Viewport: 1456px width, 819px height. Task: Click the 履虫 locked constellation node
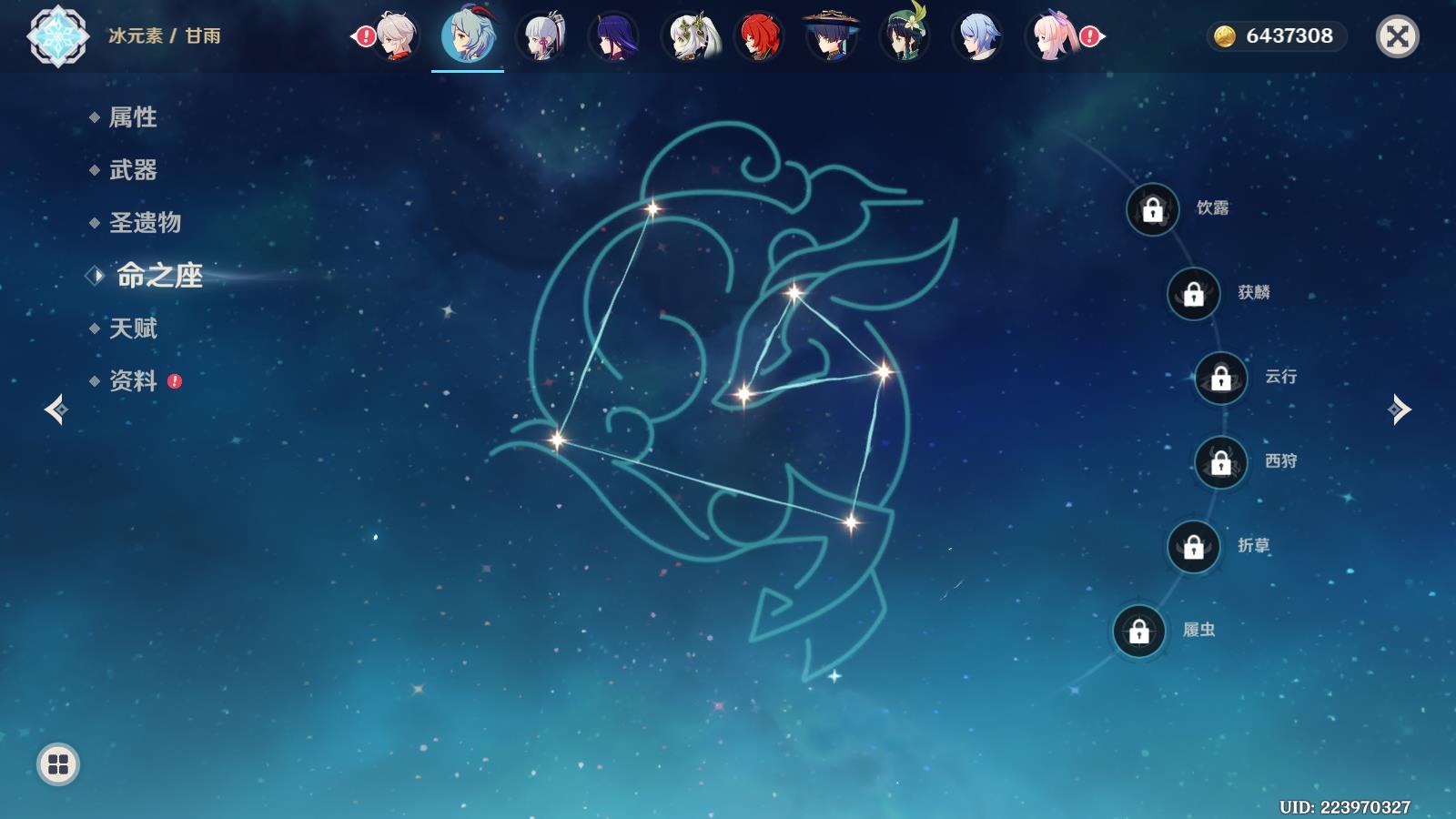tap(1139, 631)
